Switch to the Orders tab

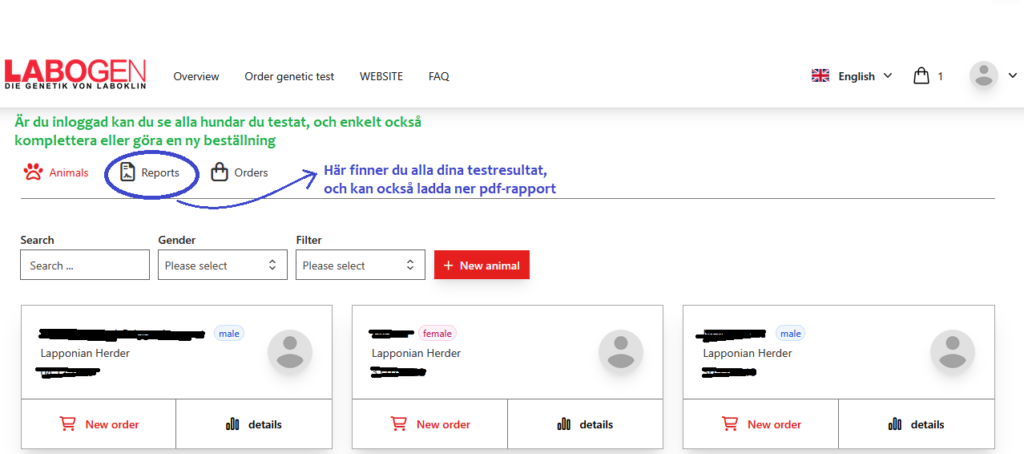coord(240,172)
